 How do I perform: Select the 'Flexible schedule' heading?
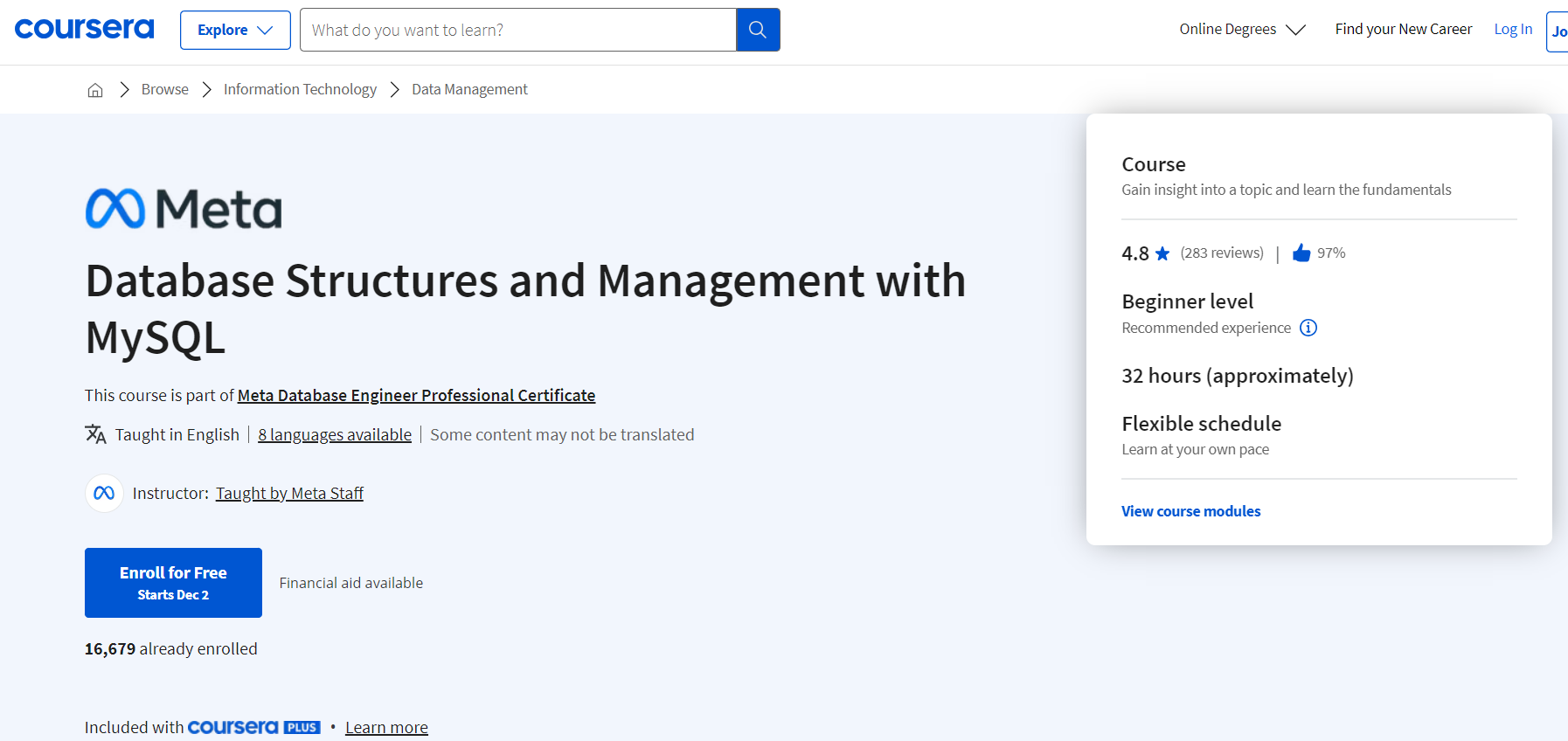coord(1201,424)
